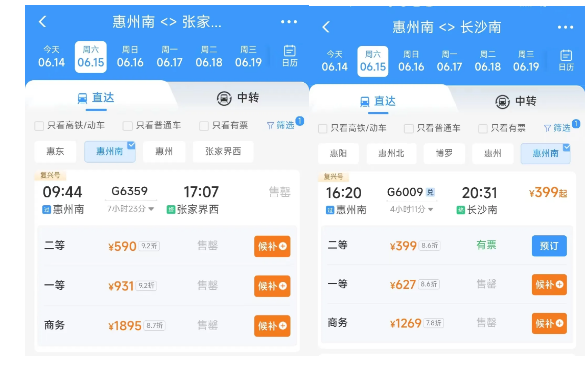Screen dimensions: 588x369
Task: Select date 06.17 周一 in left panel
Action: coord(170,57)
